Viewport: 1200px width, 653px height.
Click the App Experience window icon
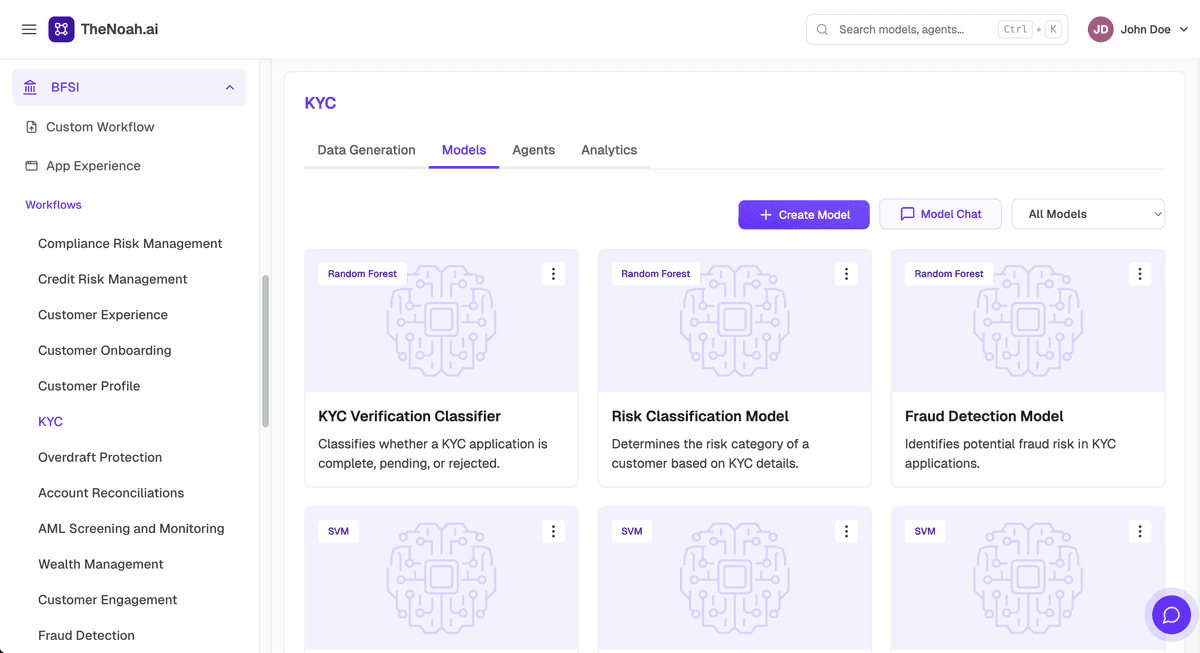pyautogui.click(x=32, y=166)
